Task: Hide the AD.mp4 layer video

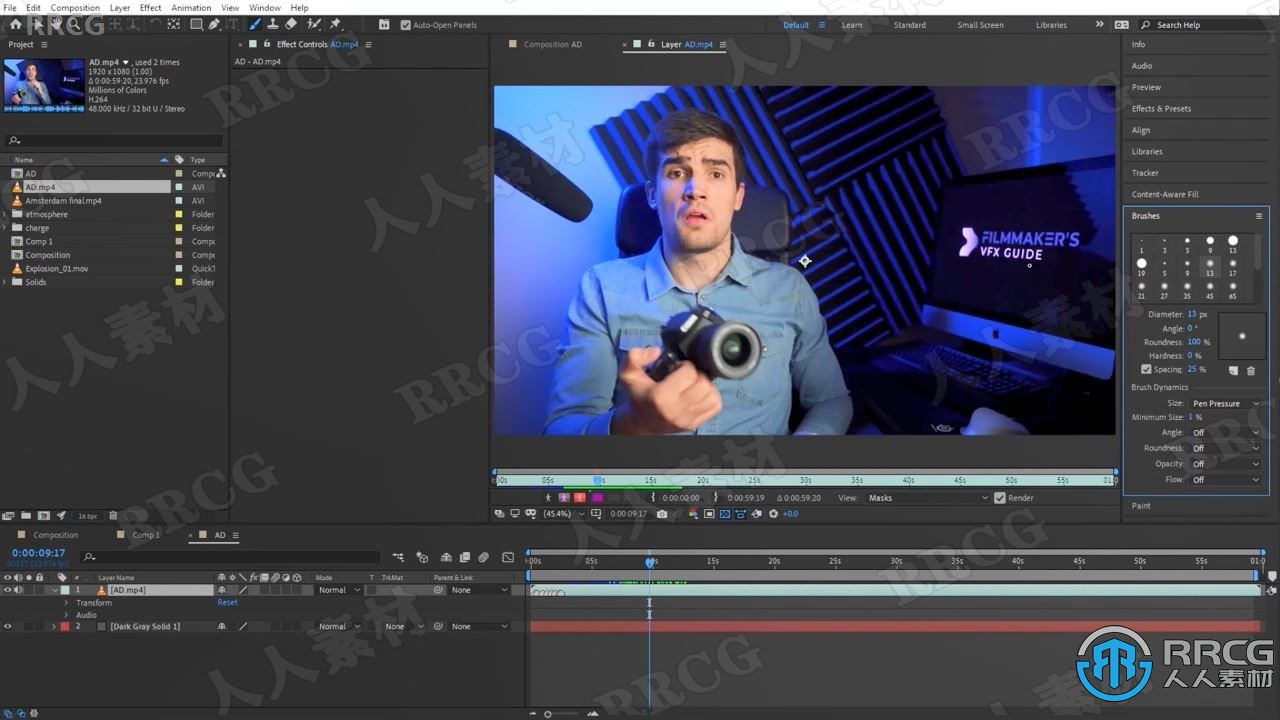Action: pyautogui.click(x=7, y=590)
